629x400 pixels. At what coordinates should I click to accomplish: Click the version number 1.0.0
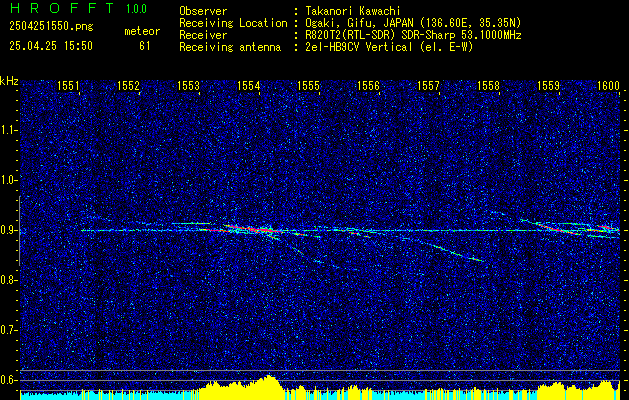click(136, 9)
